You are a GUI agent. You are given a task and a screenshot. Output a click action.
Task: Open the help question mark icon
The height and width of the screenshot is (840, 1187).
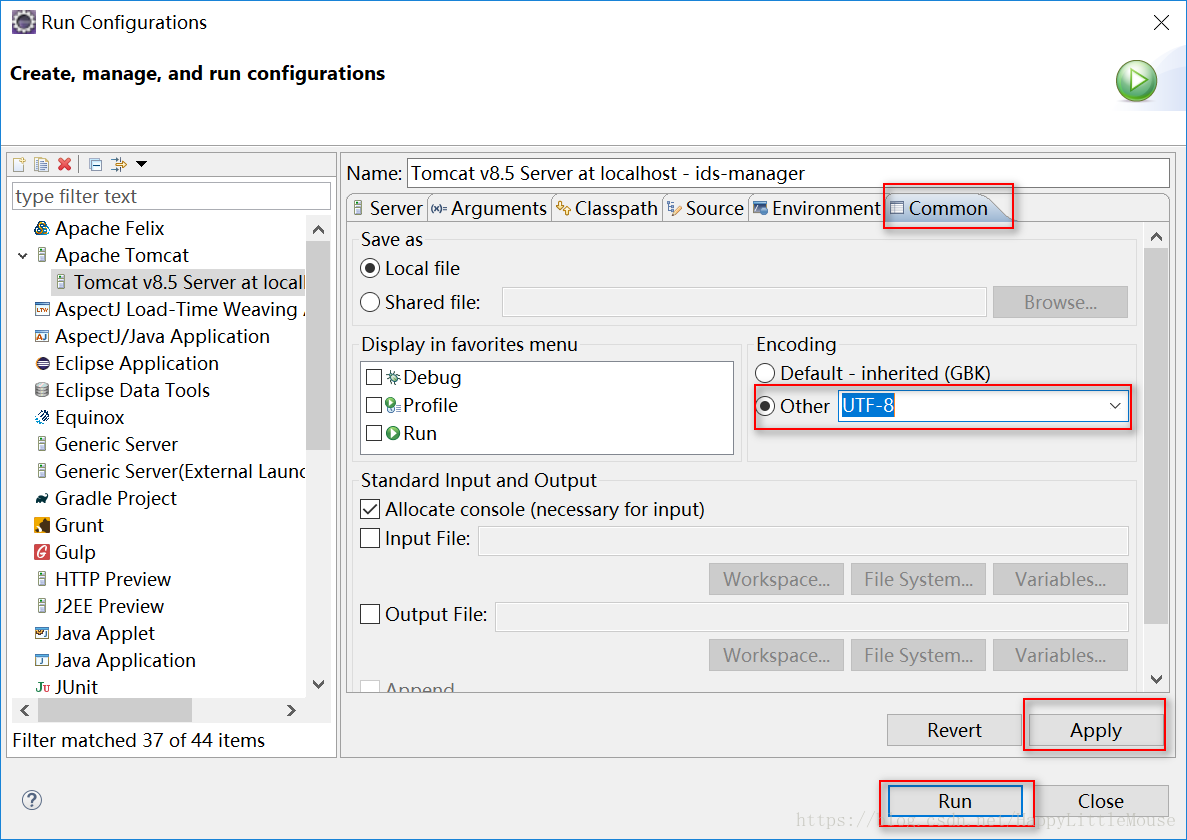click(32, 800)
